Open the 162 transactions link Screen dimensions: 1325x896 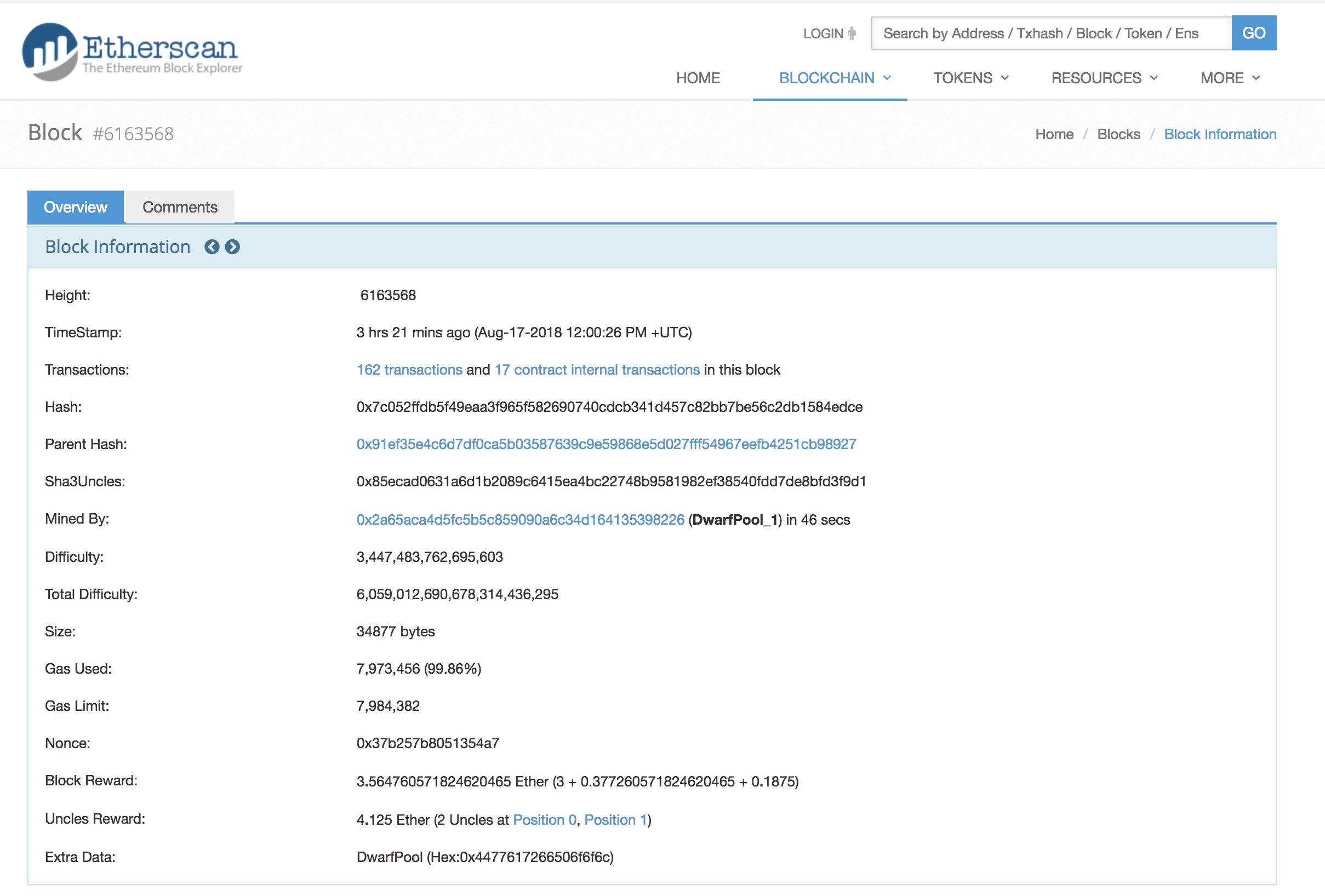409,370
